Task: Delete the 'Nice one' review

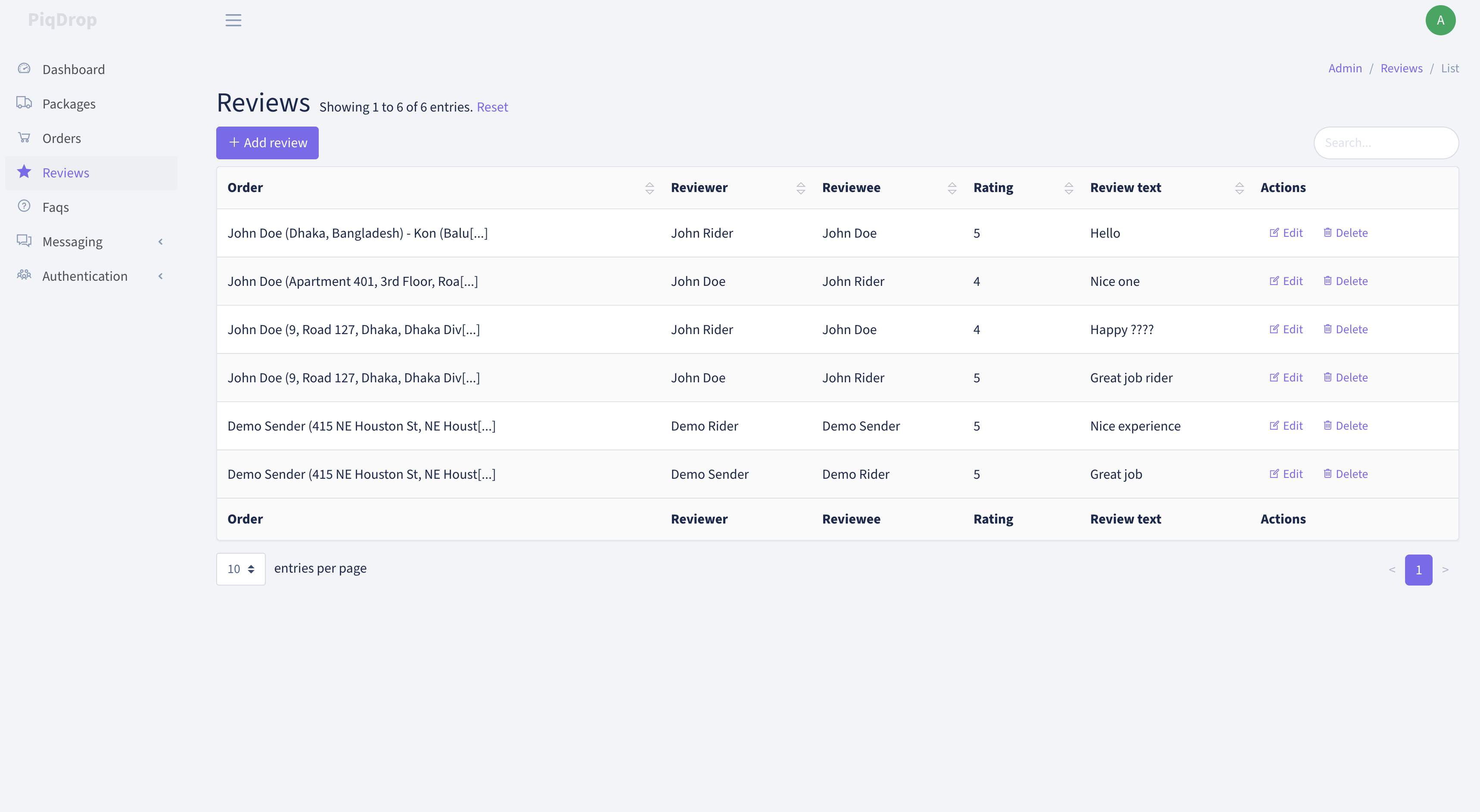Action: click(1346, 281)
